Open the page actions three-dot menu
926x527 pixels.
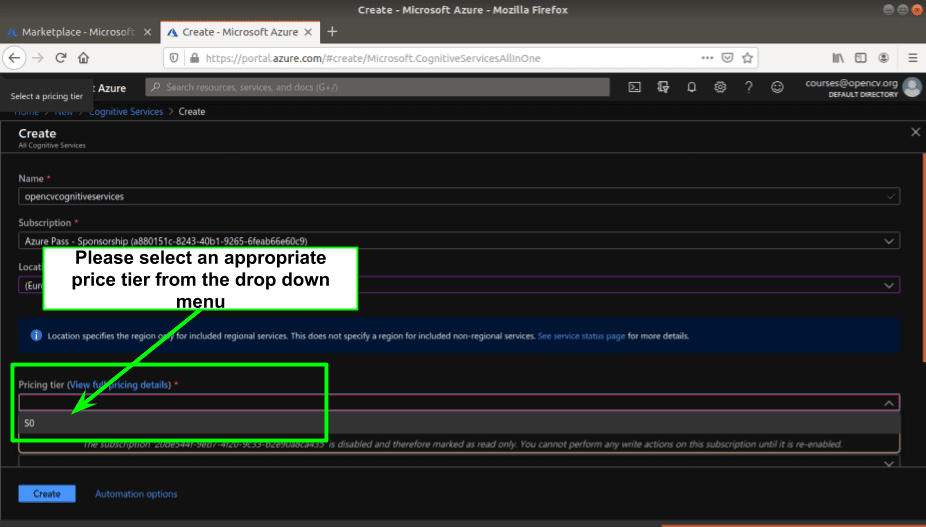[707, 58]
